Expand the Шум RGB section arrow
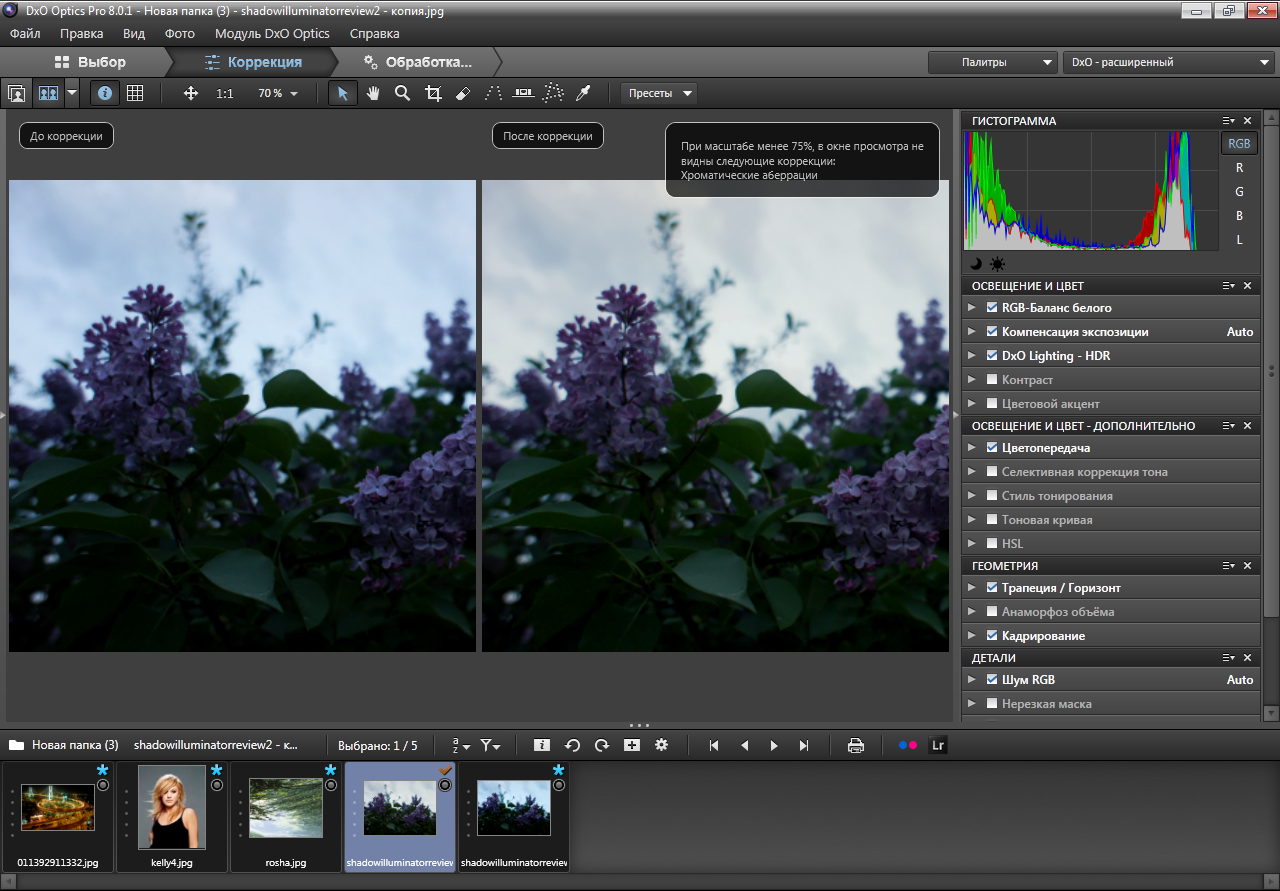The image size is (1280, 891). point(972,680)
